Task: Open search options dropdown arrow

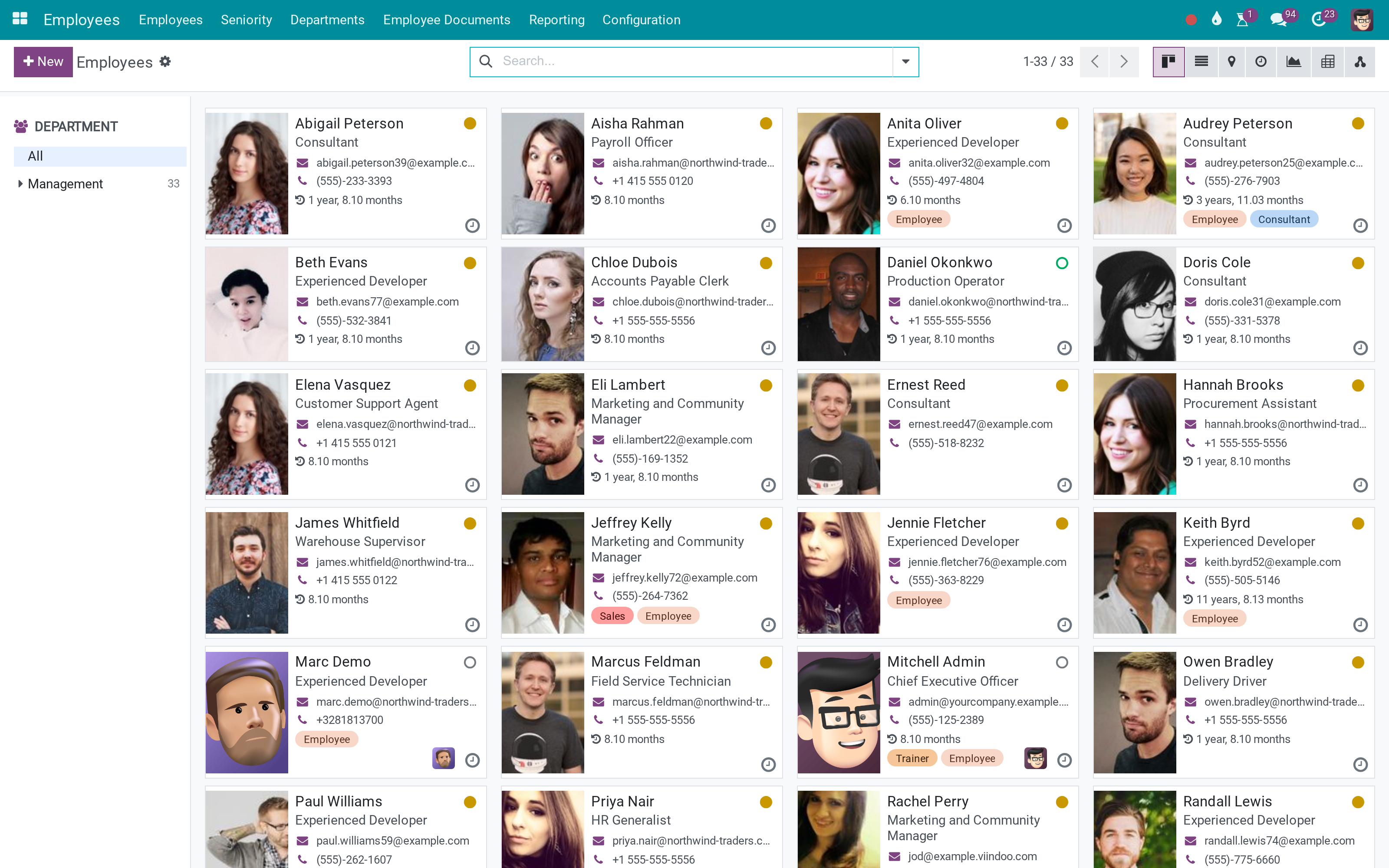Action: [x=906, y=62]
